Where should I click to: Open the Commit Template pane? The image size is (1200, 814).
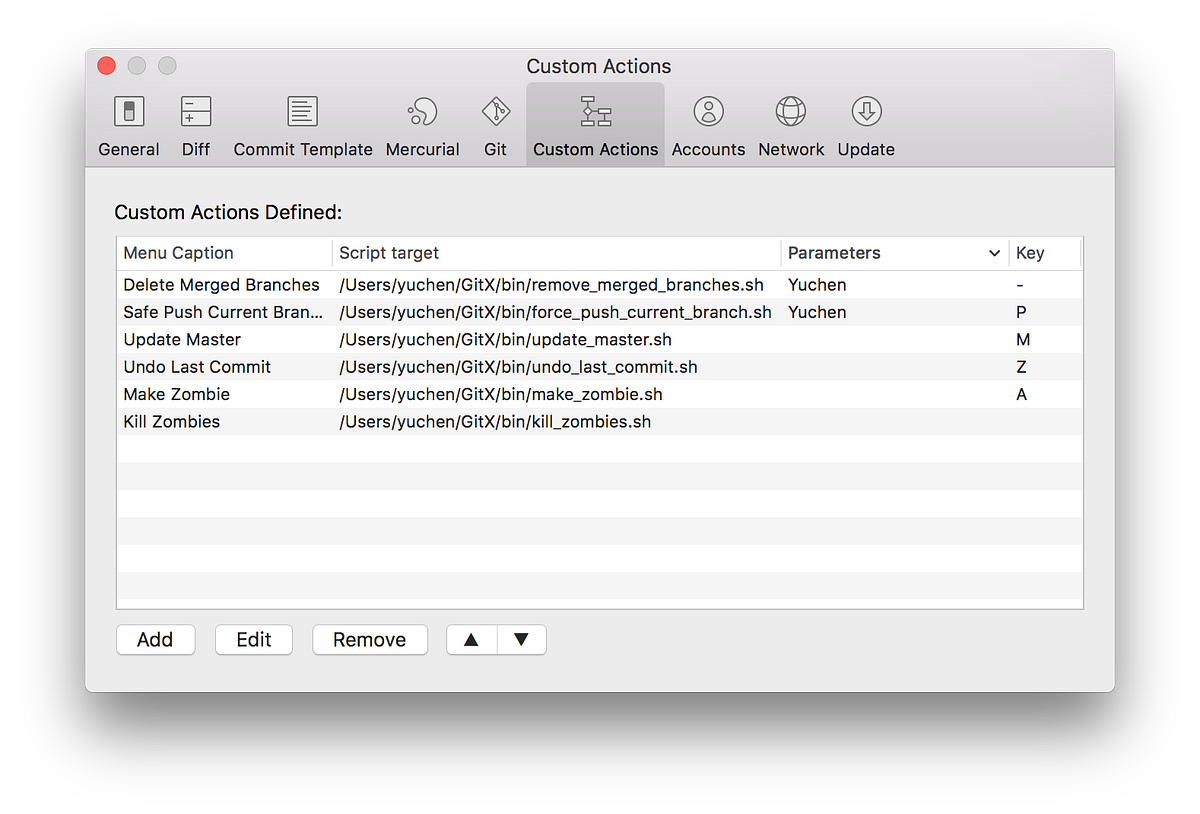[x=302, y=124]
